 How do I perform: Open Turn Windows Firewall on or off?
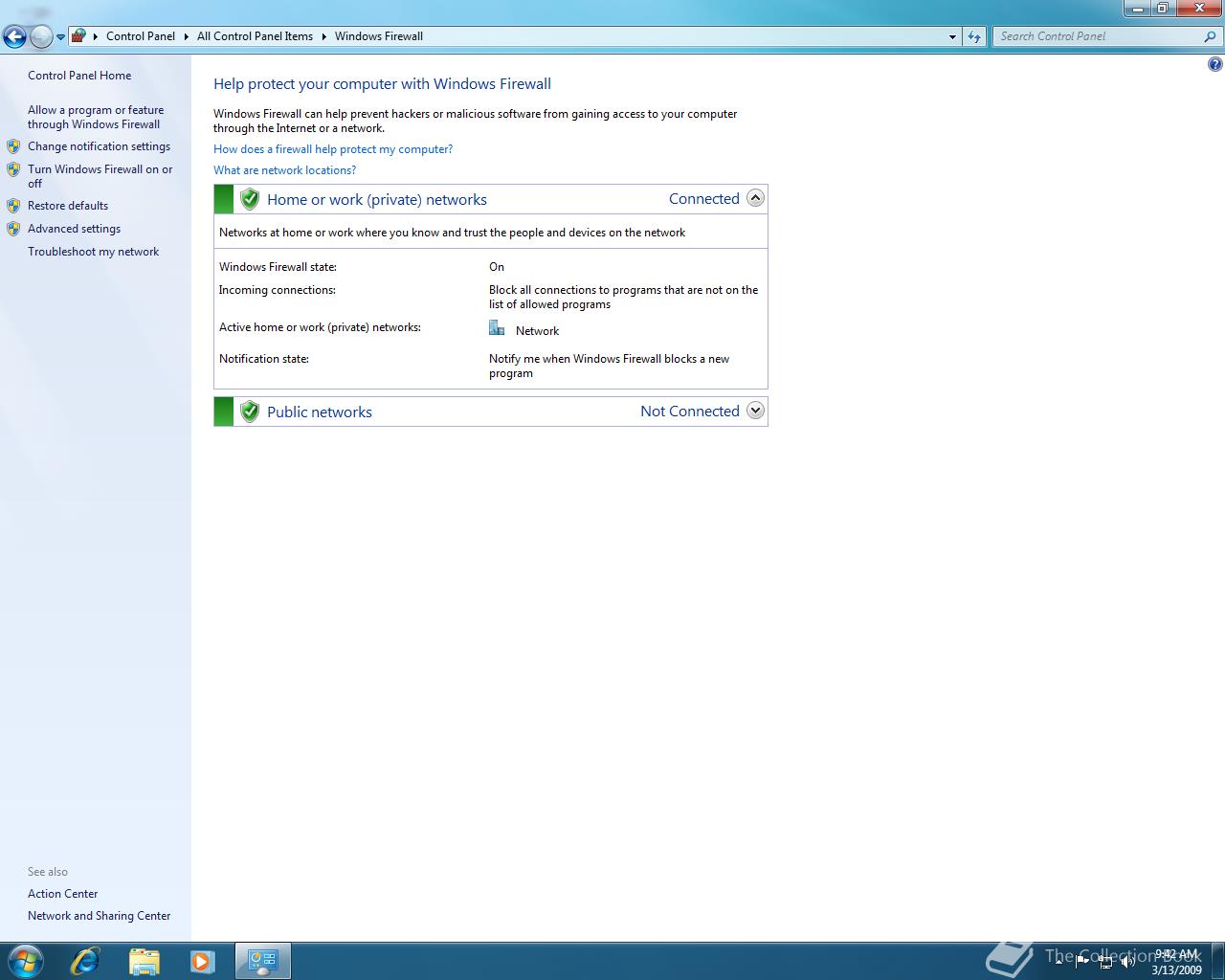coord(100,176)
